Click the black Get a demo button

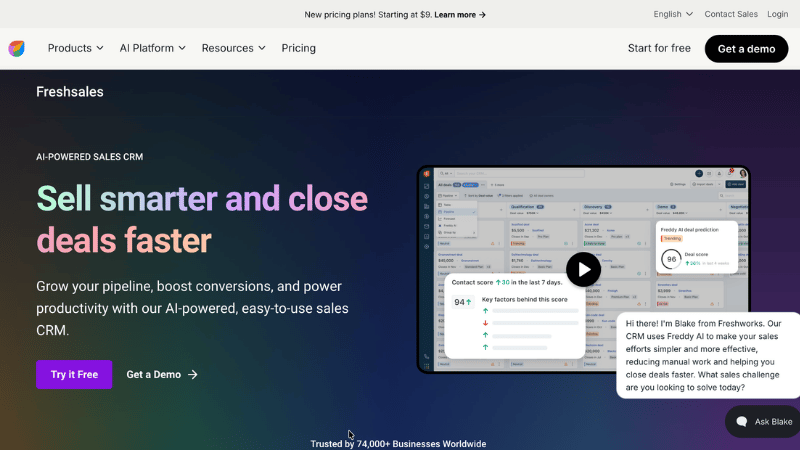point(746,49)
